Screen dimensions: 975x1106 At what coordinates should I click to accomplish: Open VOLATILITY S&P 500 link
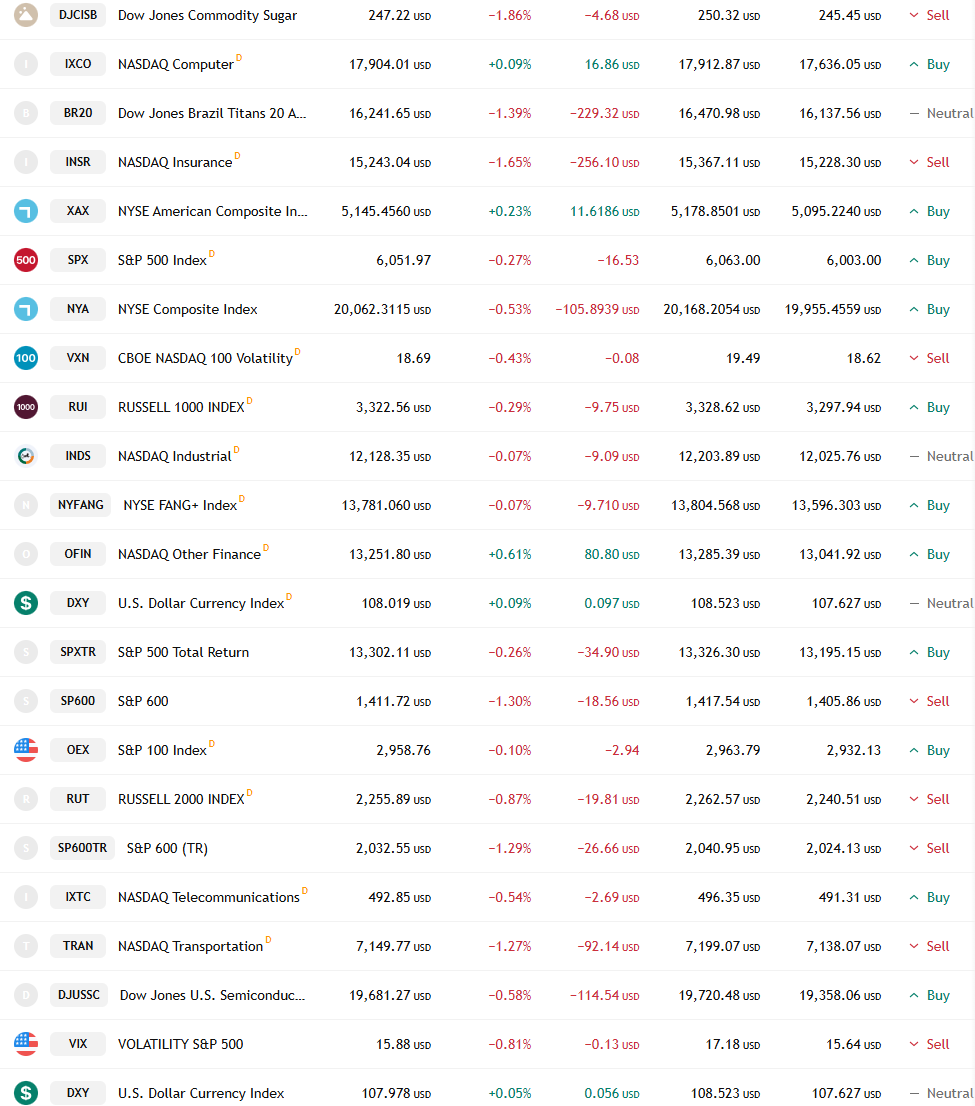click(181, 1044)
